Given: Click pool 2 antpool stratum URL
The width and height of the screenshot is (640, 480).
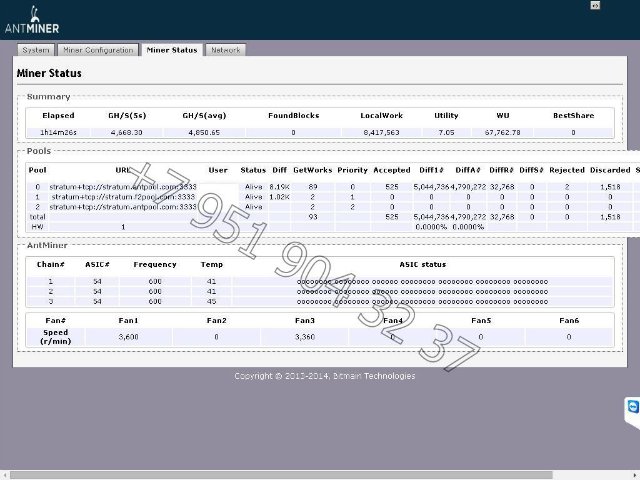Looking at the screenshot, I should (x=123, y=207).
